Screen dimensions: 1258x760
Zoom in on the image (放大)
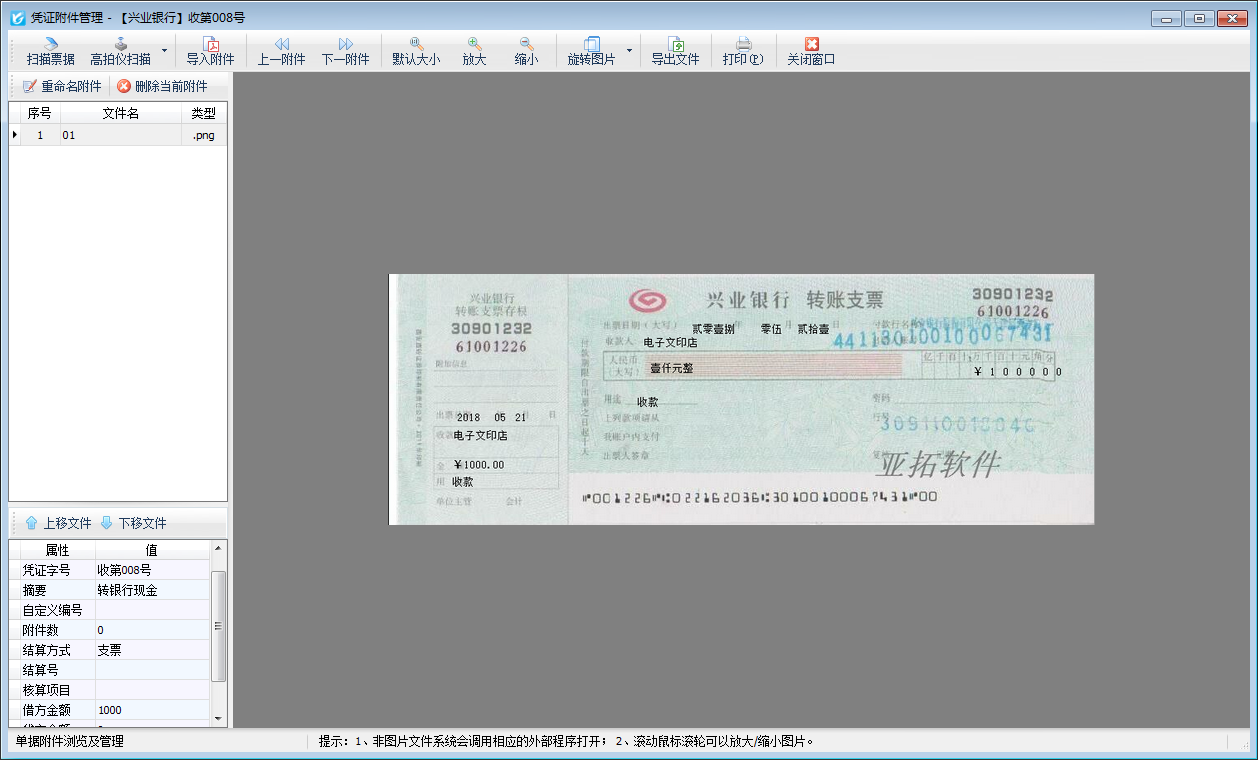point(474,51)
